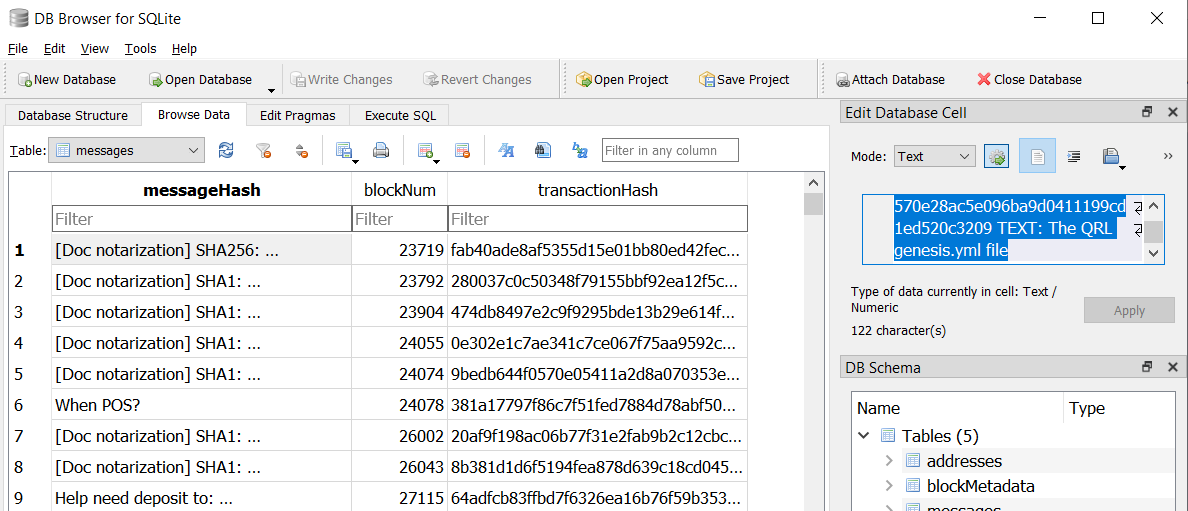Click the disabled Apply button
1188x511 pixels.
[x=1129, y=310]
